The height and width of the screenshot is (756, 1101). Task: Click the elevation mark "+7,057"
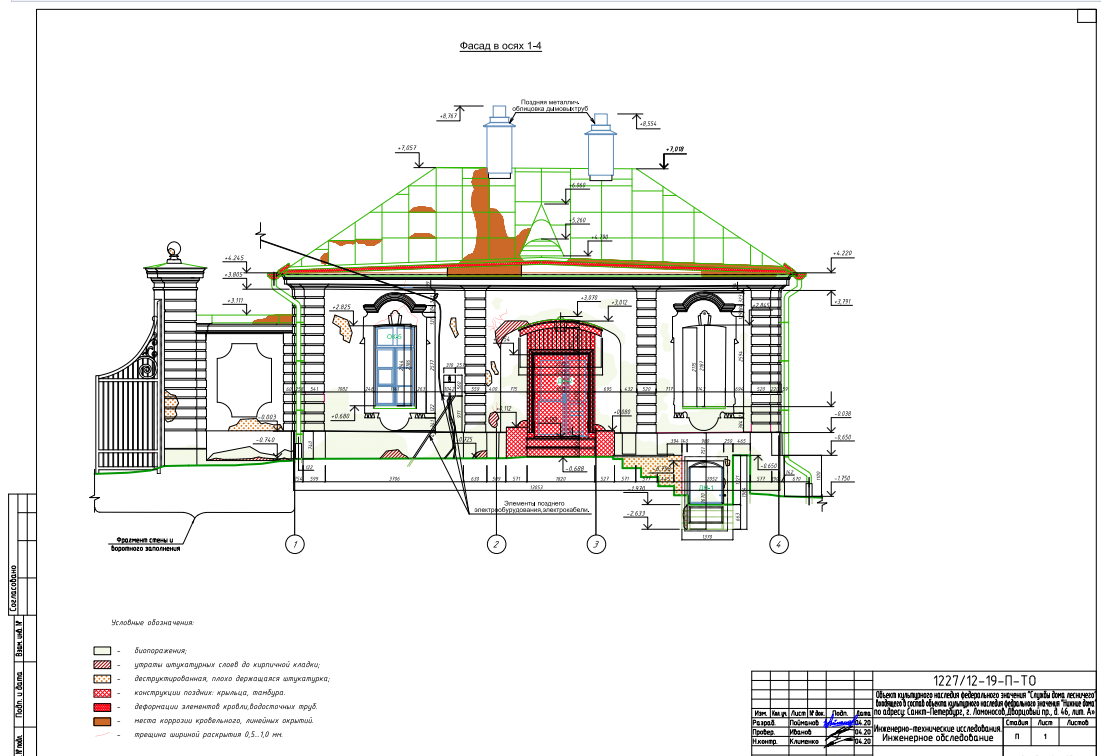point(407,148)
